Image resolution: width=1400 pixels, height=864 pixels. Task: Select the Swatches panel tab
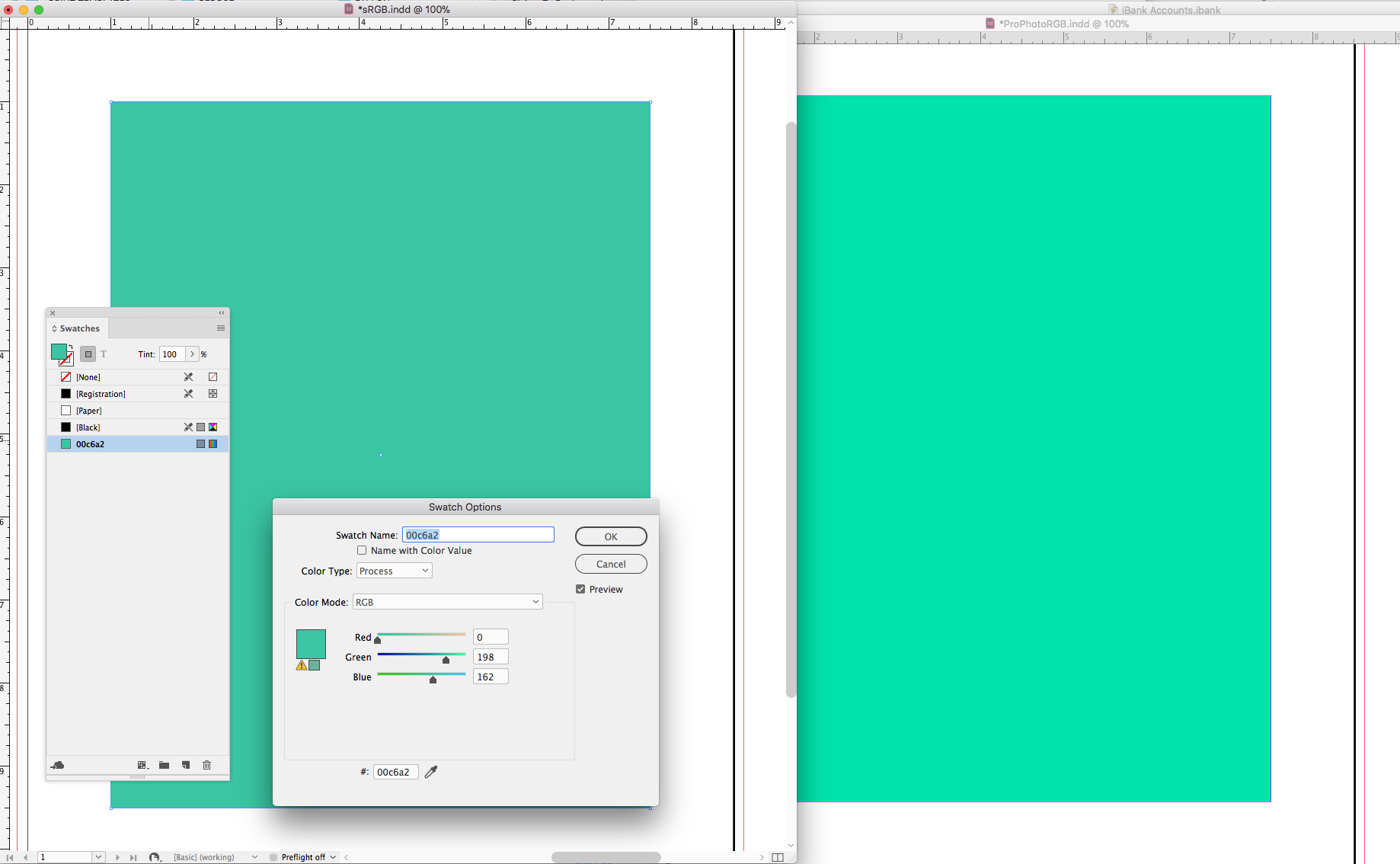(x=78, y=328)
